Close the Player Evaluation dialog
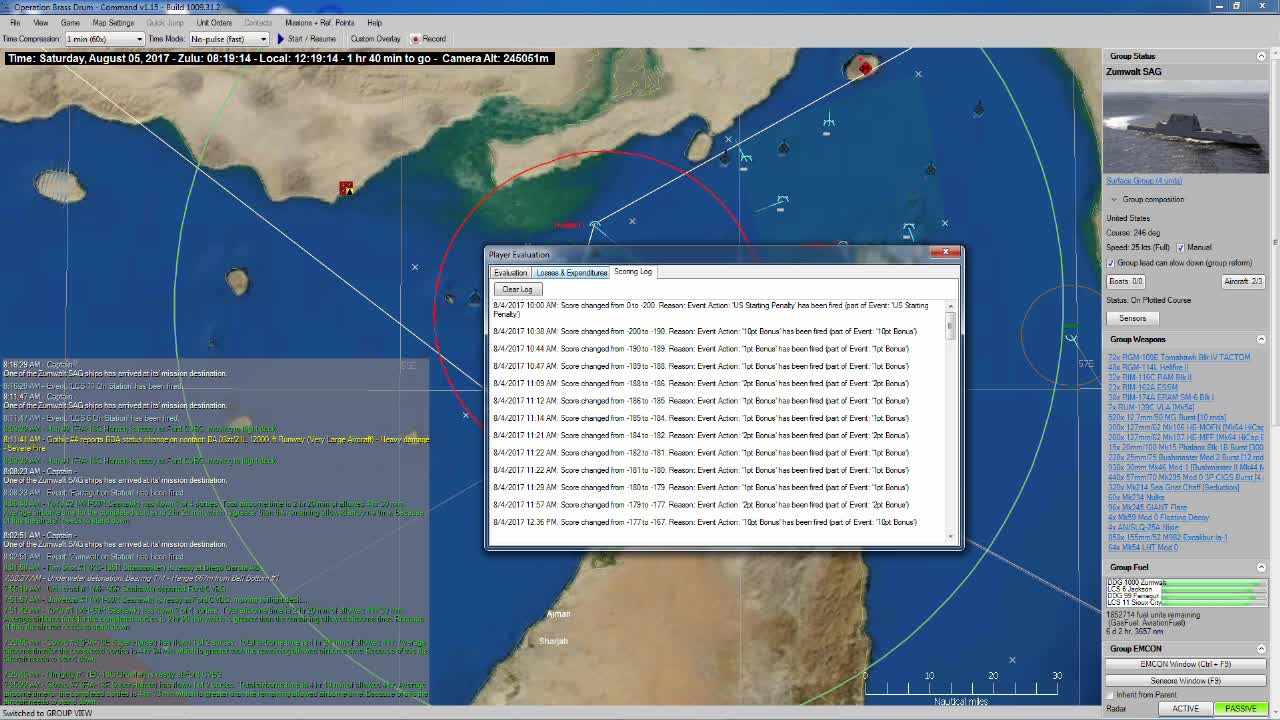The width and height of the screenshot is (1280, 720). tap(945, 252)
